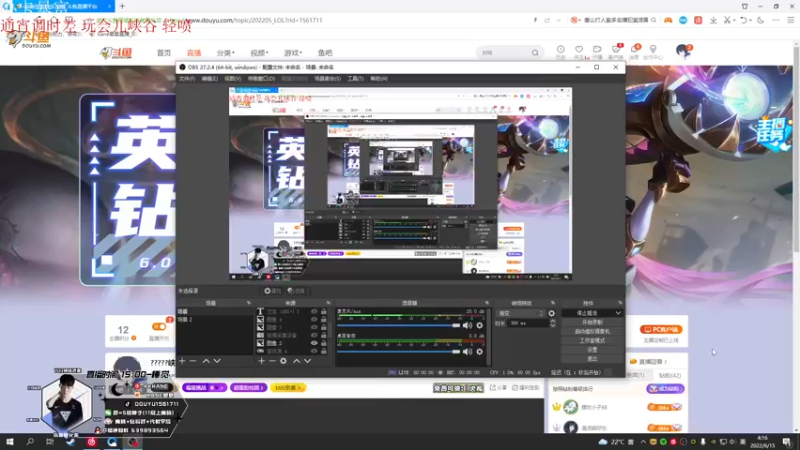Open Douyu followed heart icon
This screenshot has width=800, height=450.
pyautogui.click(x=579, y=49)
